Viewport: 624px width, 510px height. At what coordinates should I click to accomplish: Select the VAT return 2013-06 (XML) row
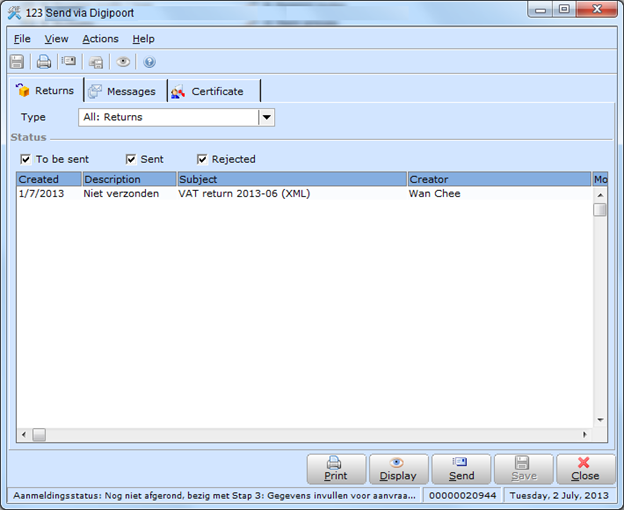tap(304, 194)
